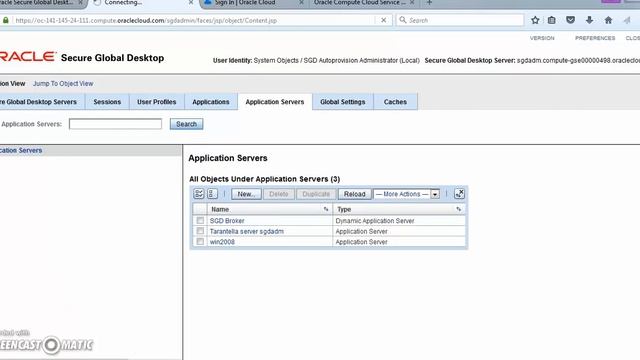
Task: Click the stop loading X in address bar
Action: (x=383, y=20)
